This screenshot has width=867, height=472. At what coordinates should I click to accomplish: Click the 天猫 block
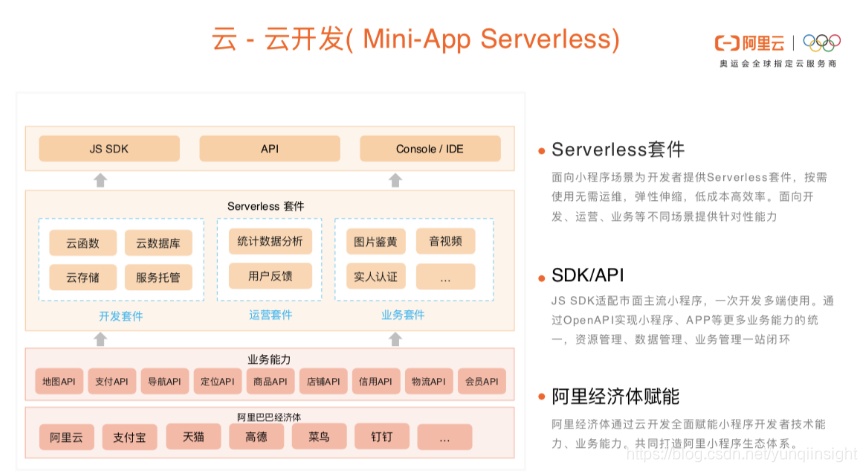click(194, 437)
